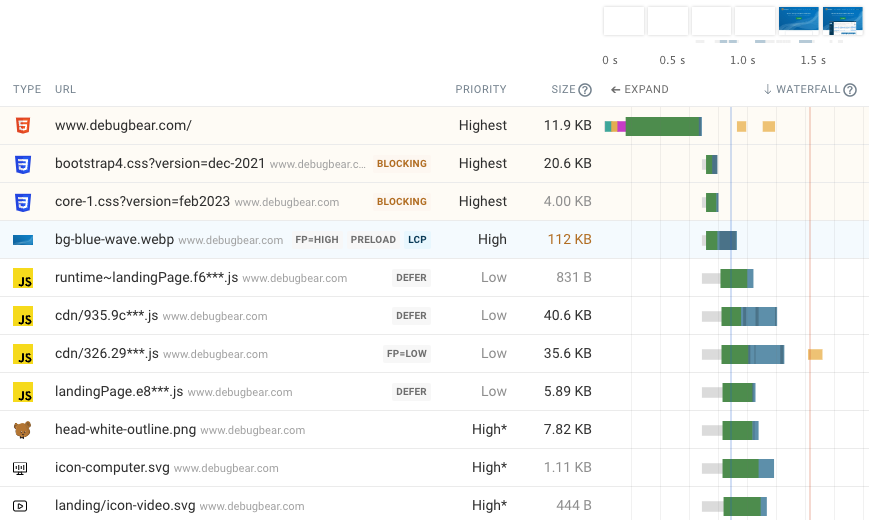This screenshot has width=869, height=520.
Task: Click the LCP badge on bg-blue-wave.webp
Action: click(417, 240)
